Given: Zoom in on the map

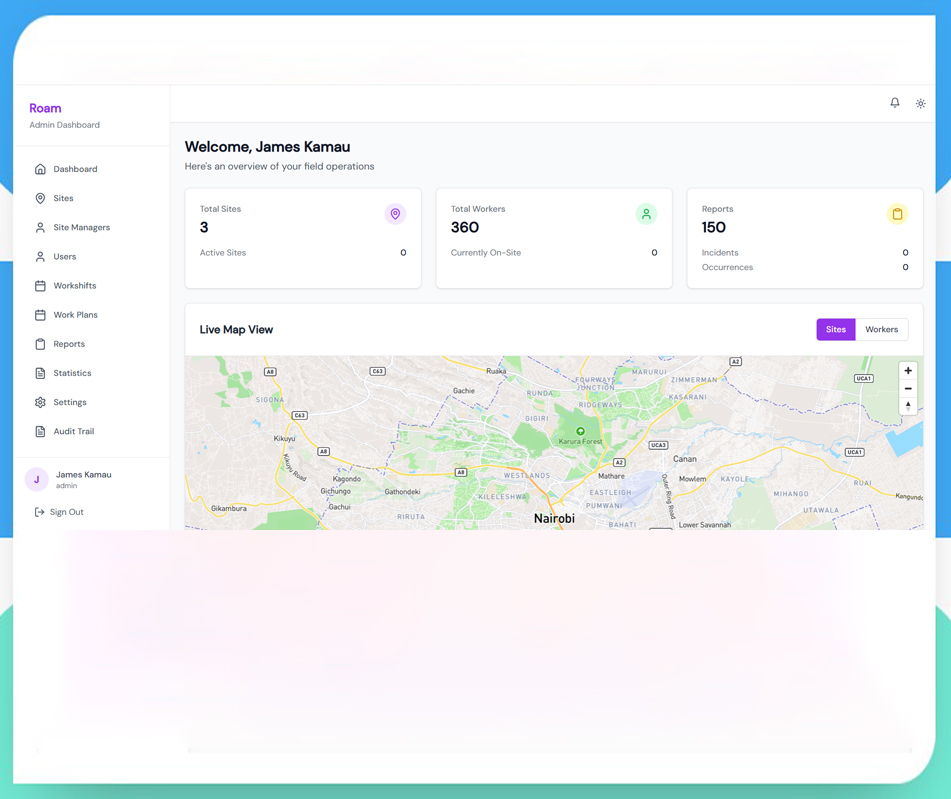Looking at the screenshot, I should pyautogui.click(x=907, y=371).
